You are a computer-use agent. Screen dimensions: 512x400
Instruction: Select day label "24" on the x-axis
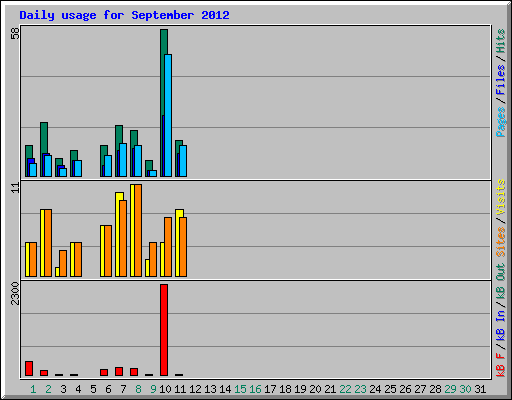coord(375,389)
